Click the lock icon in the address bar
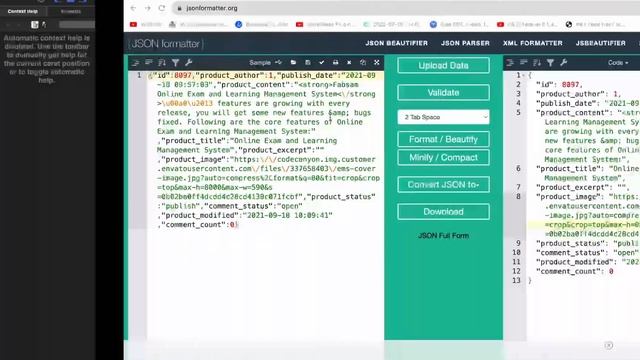The height and width of the screenshot is (360, 640). click(x=179, y=8)
